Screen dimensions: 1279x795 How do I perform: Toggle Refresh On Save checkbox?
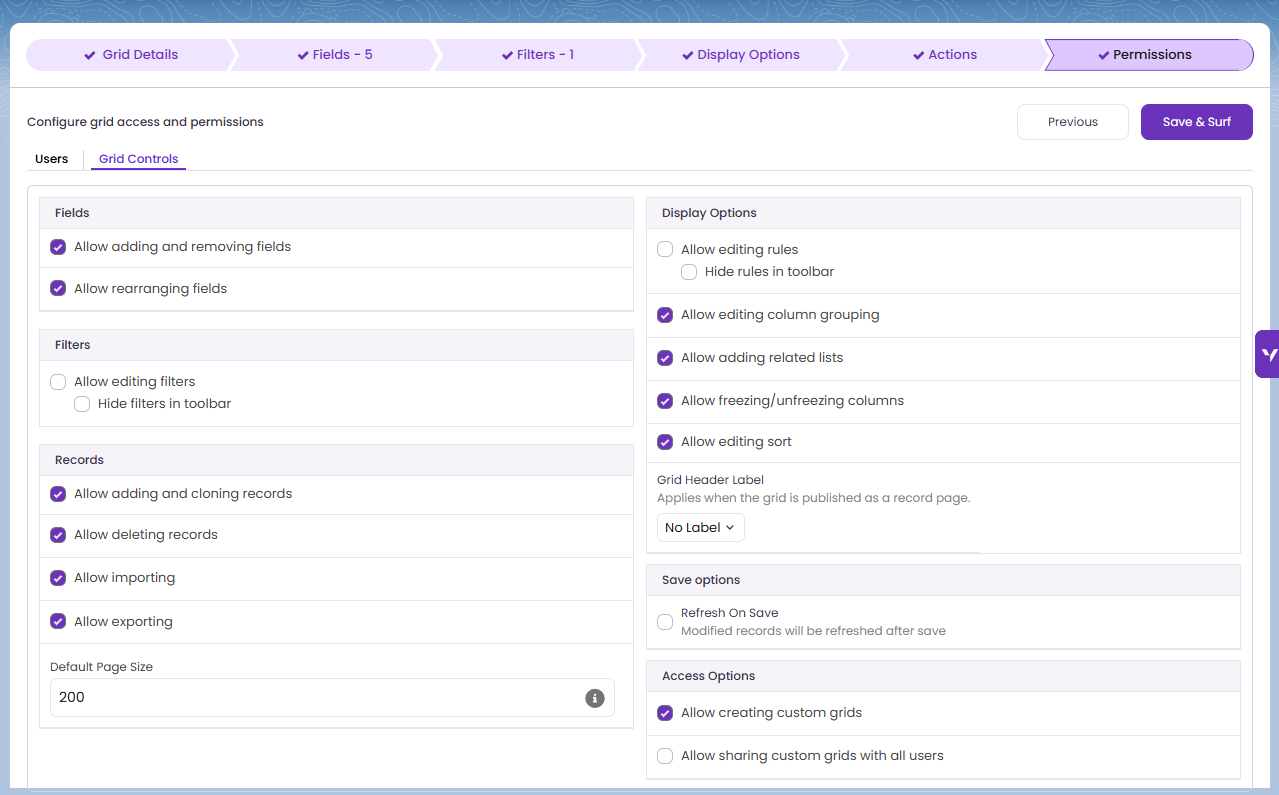(x=665, y=622)
